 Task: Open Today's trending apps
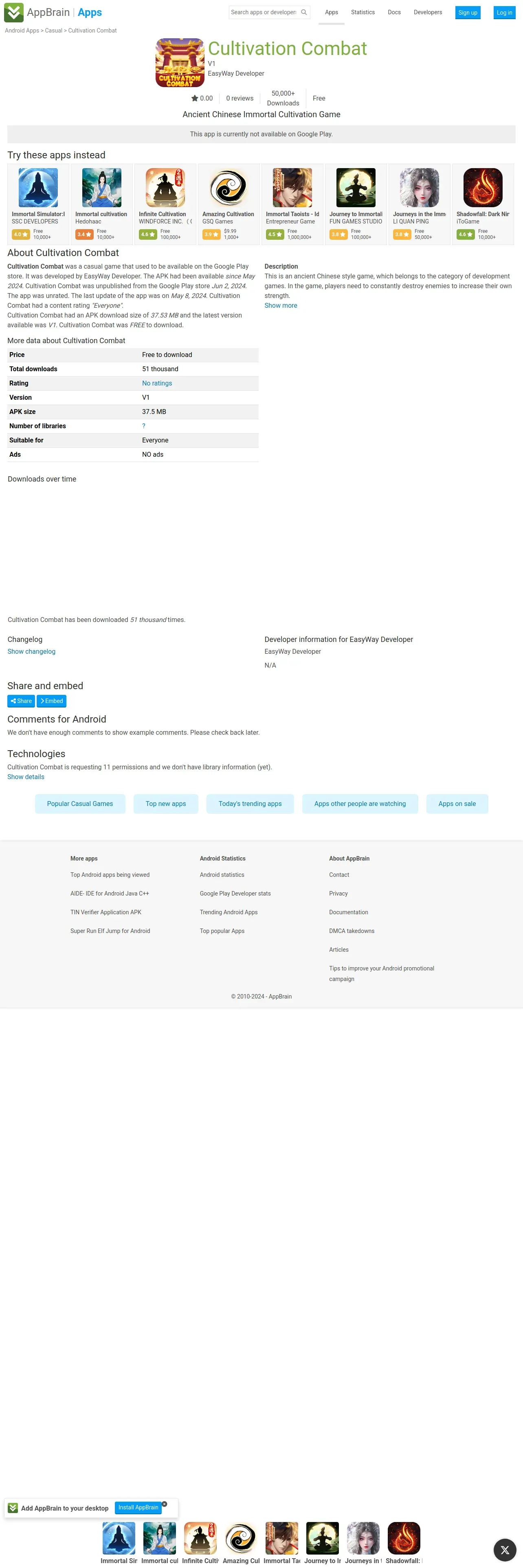250,804
